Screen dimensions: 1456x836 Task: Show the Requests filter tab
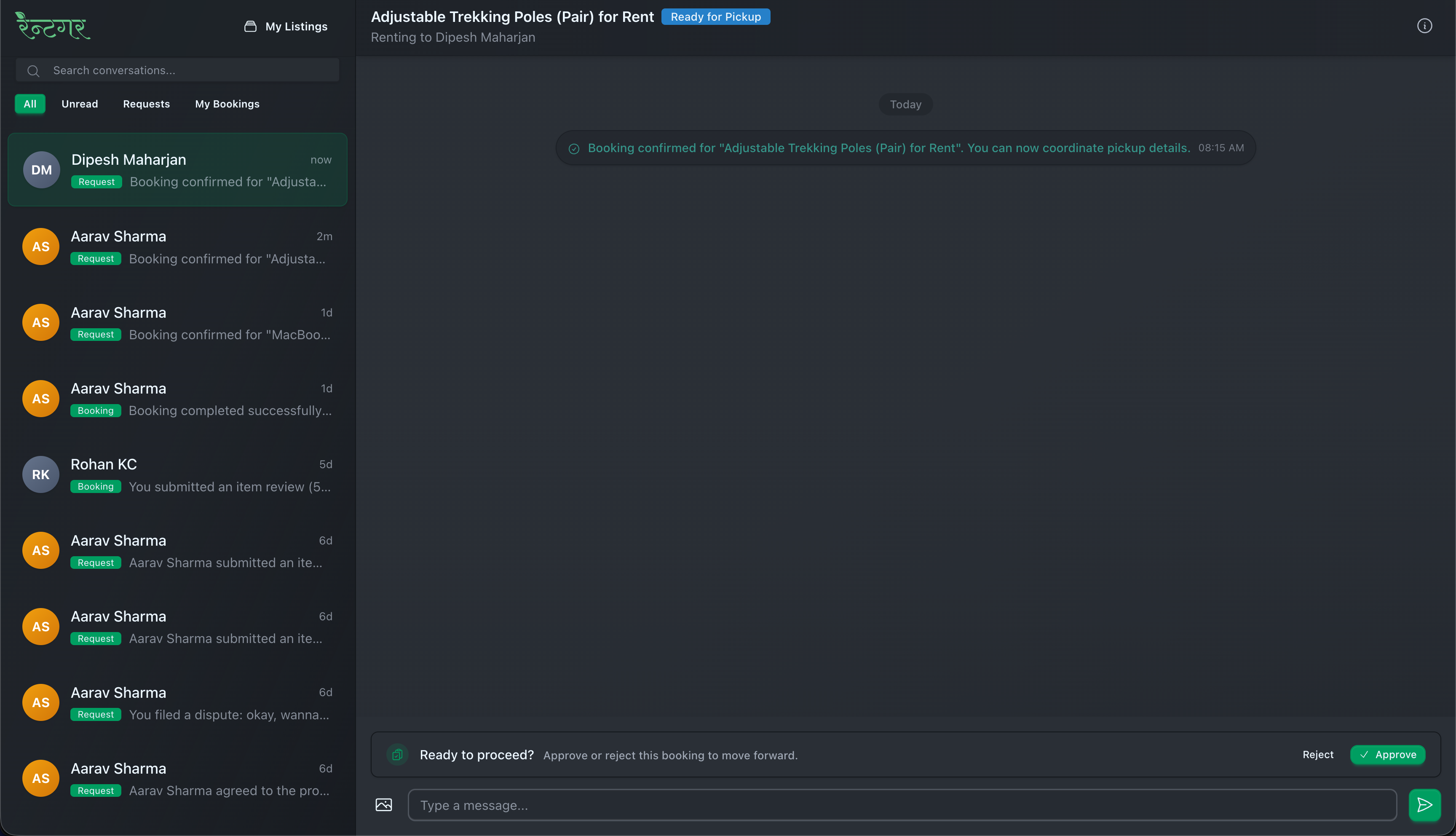(146, 104)
